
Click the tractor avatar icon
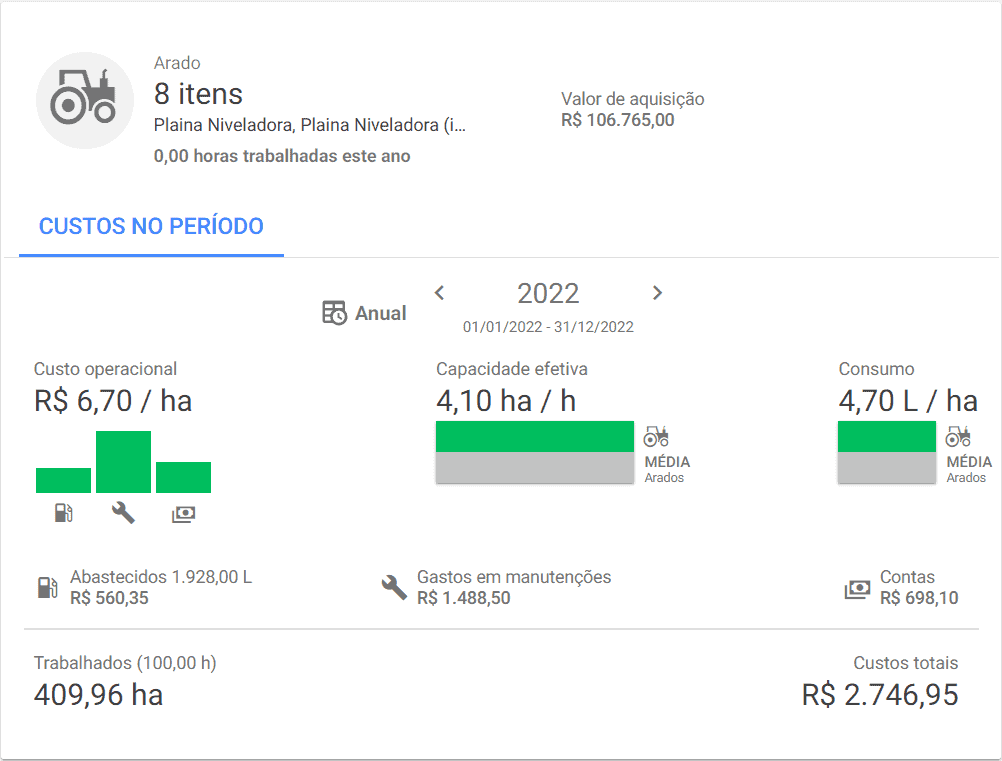pos(85,100)
